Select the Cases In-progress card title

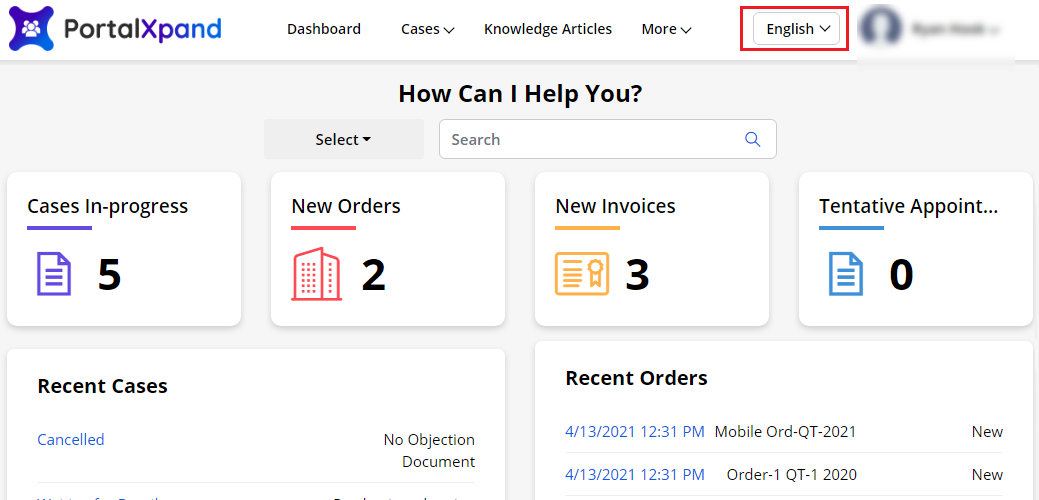point(107,206)
